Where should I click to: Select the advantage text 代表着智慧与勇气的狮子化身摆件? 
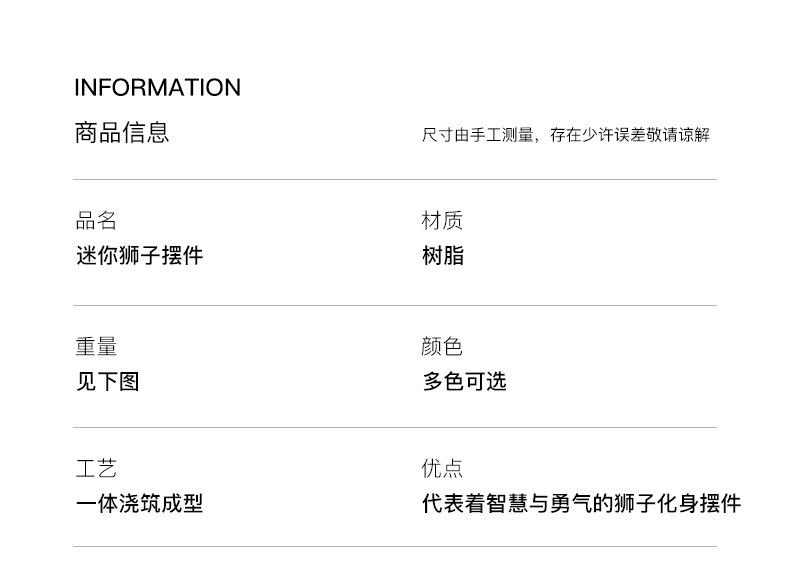tap(581, 503)
